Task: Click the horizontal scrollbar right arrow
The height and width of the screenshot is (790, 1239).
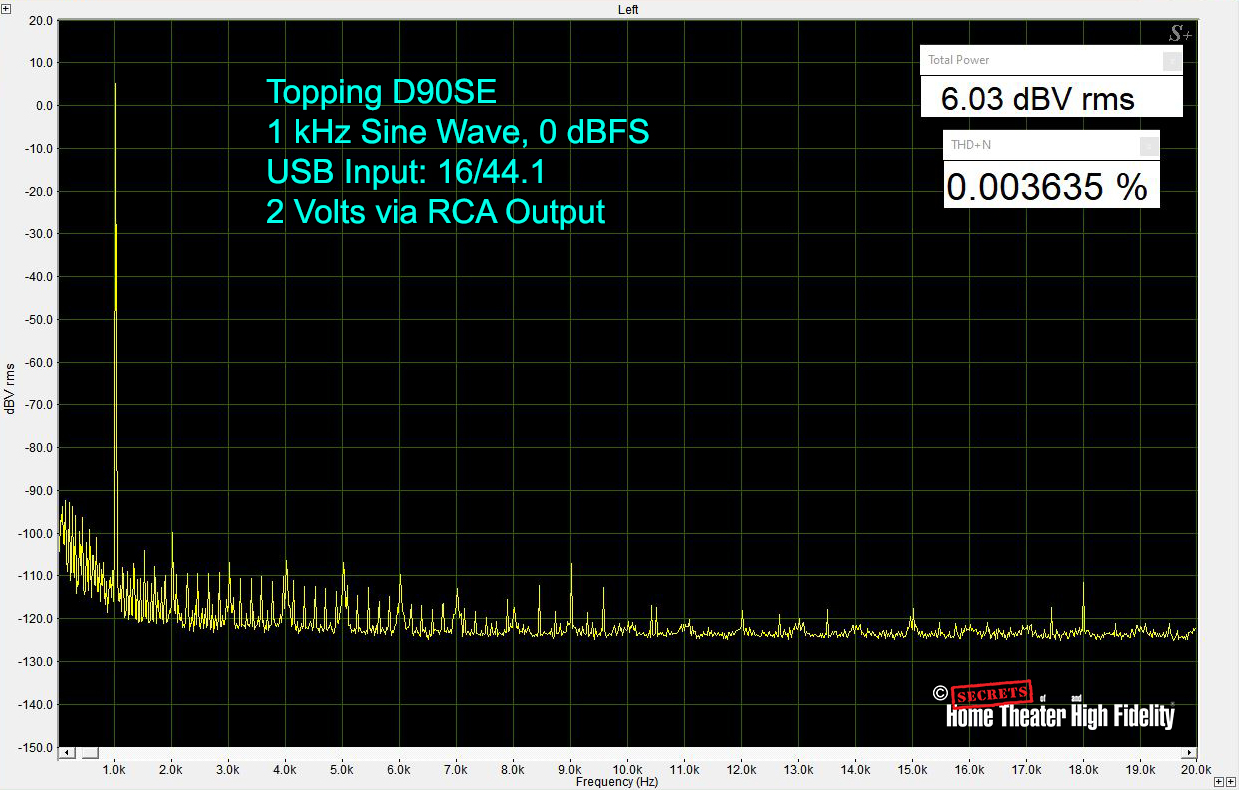Action: [1190, 752]
